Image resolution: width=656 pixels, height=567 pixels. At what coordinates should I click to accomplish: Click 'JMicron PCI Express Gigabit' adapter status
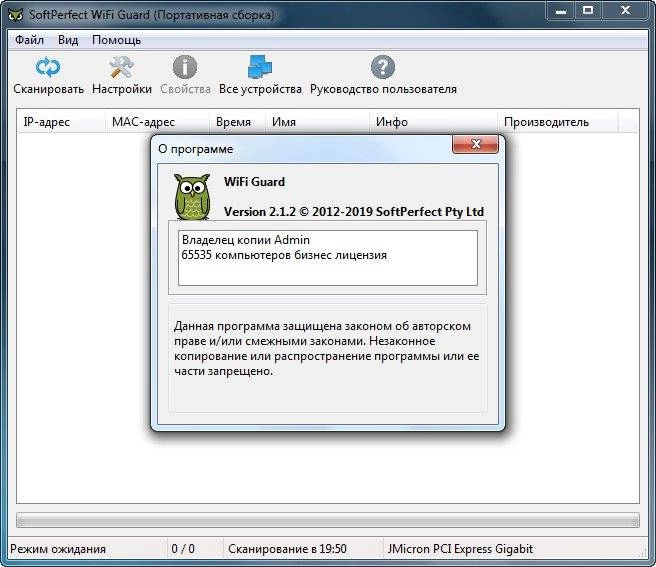(x=460, y=549)
